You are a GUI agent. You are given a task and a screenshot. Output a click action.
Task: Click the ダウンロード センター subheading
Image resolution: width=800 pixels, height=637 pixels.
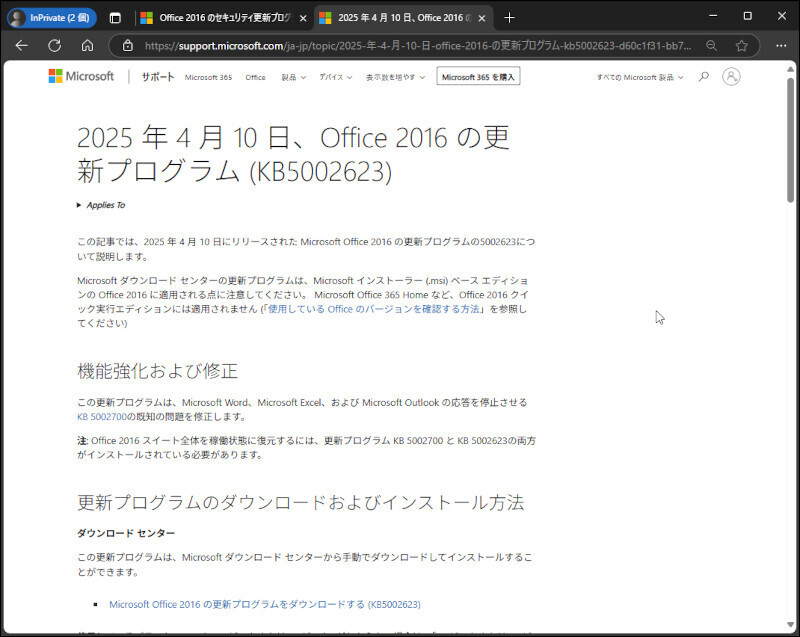coord(126,533)
